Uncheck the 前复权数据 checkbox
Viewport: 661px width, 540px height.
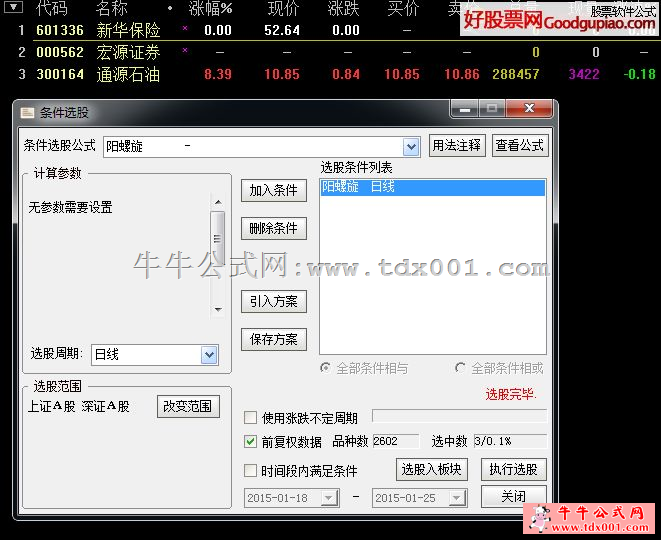point(251,441)
